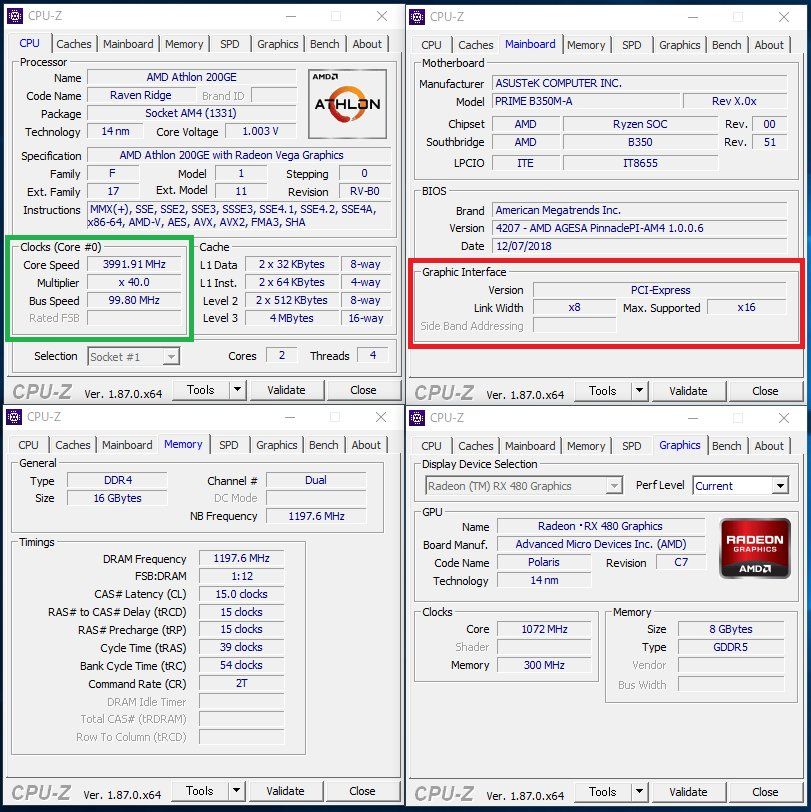Click Tools button in Mainboard window

(x=603, y=391)
